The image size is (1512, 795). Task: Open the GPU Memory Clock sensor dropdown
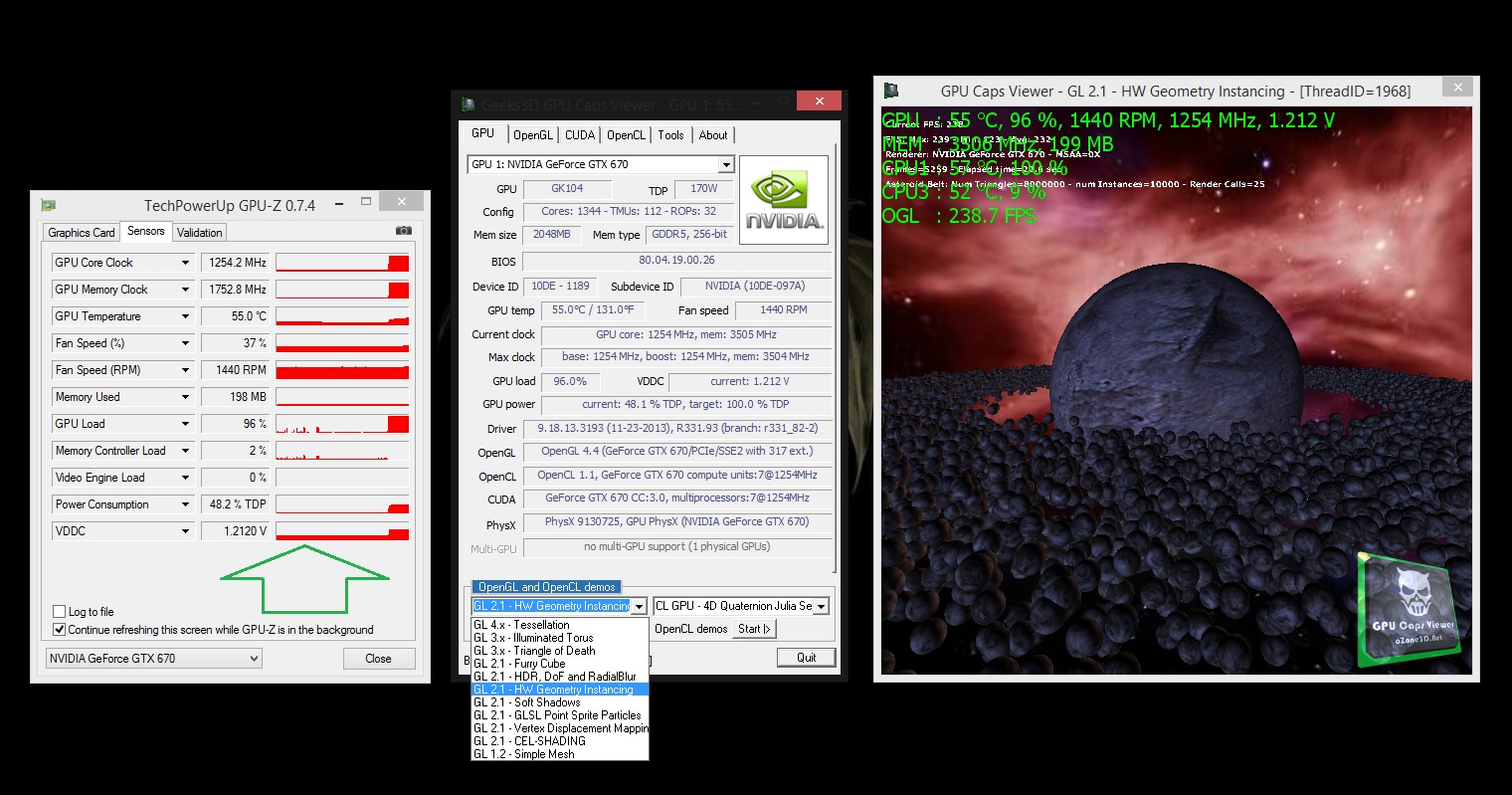pyautogui.click(x=185, y=290)
